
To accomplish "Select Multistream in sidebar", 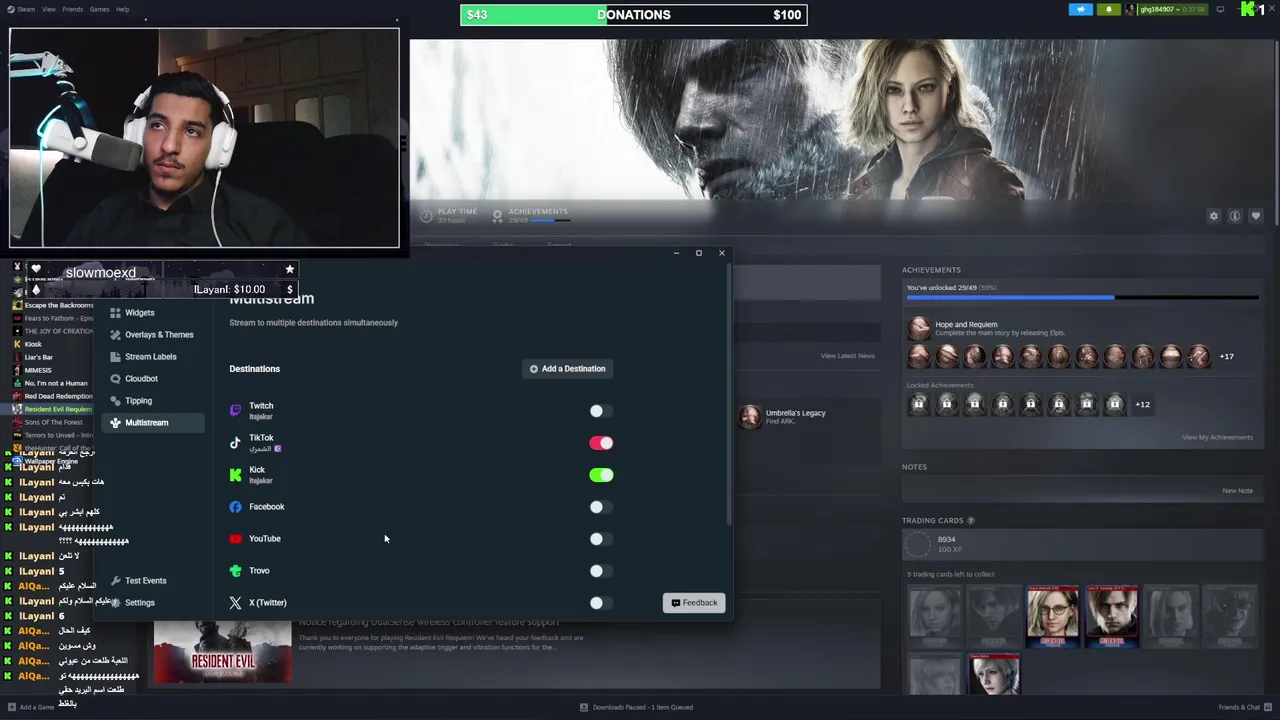I will pos(153,423).
